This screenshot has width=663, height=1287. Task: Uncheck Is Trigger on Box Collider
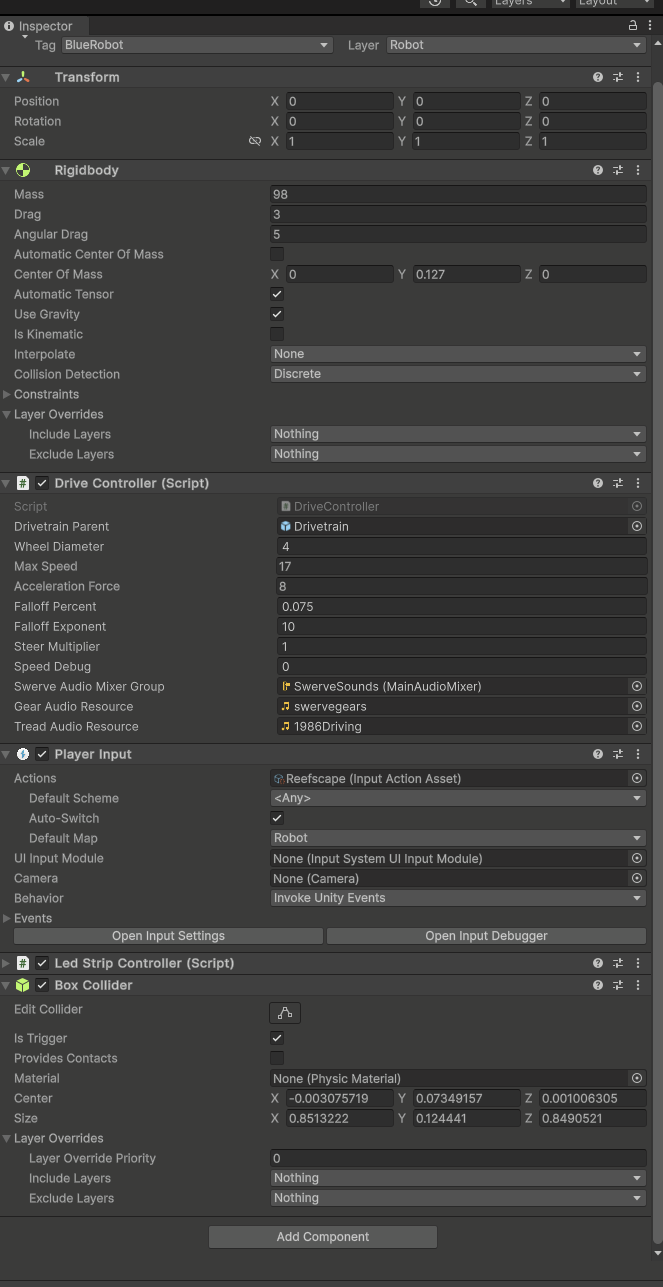pos(277,1038)
